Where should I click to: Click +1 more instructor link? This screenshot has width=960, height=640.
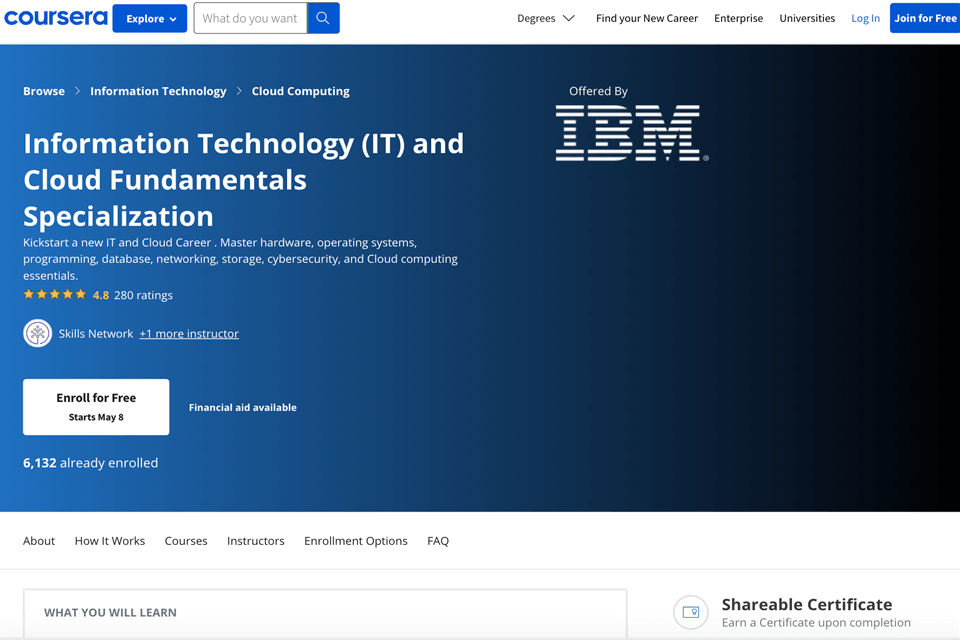(x=189, y=334)
